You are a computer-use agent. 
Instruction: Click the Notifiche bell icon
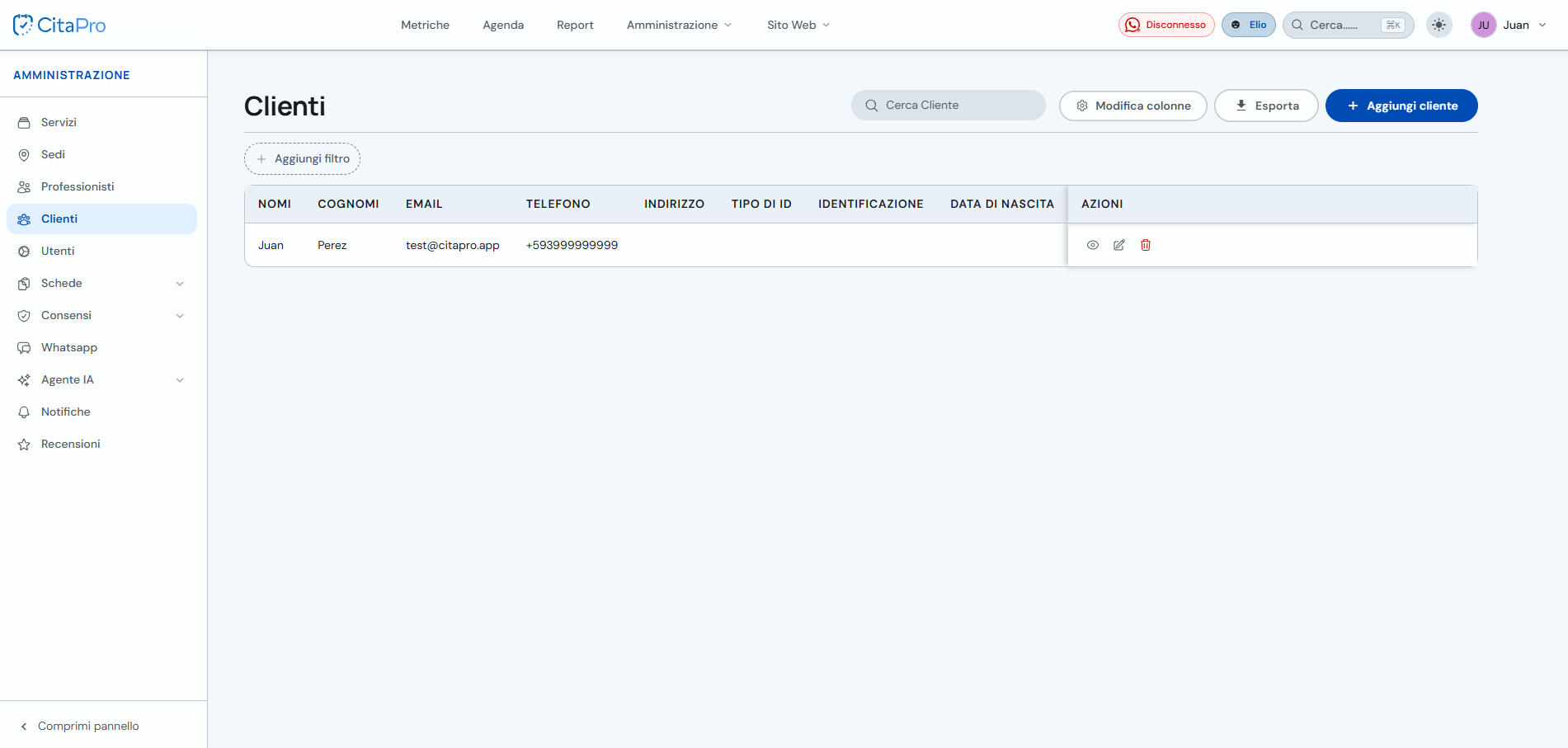(24, 412)
